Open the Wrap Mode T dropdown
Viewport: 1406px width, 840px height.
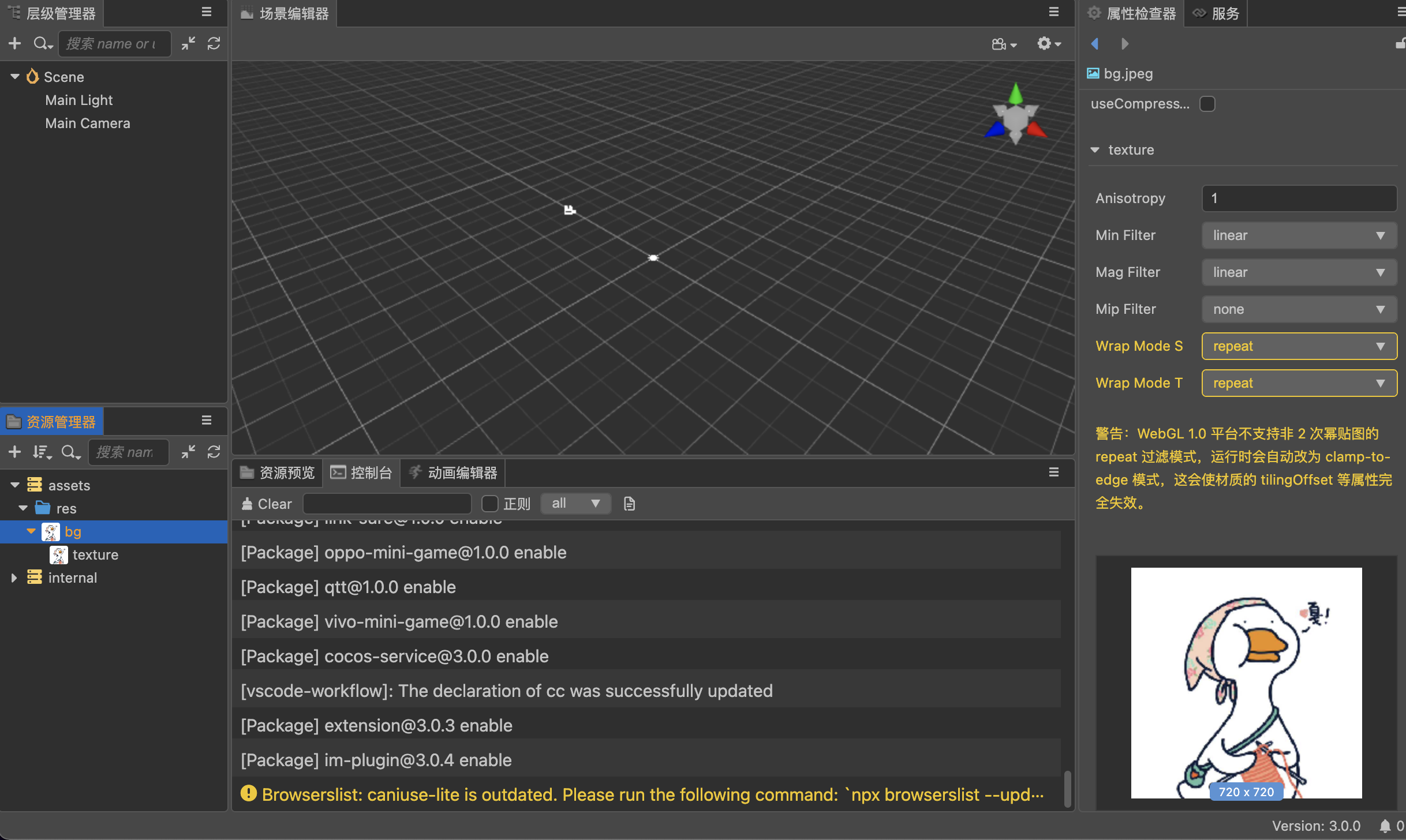[x=1299, y=383]
